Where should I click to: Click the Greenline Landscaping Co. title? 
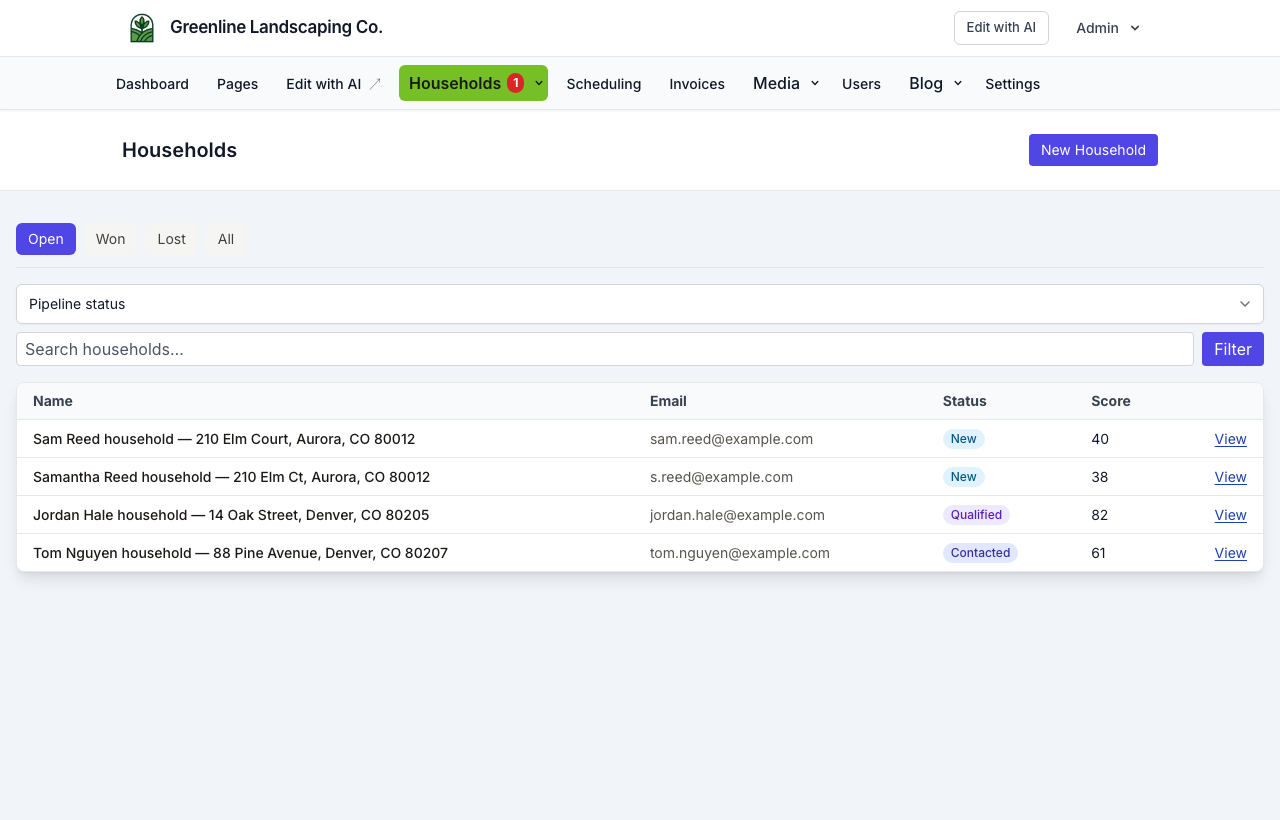(x=276, y=27)
